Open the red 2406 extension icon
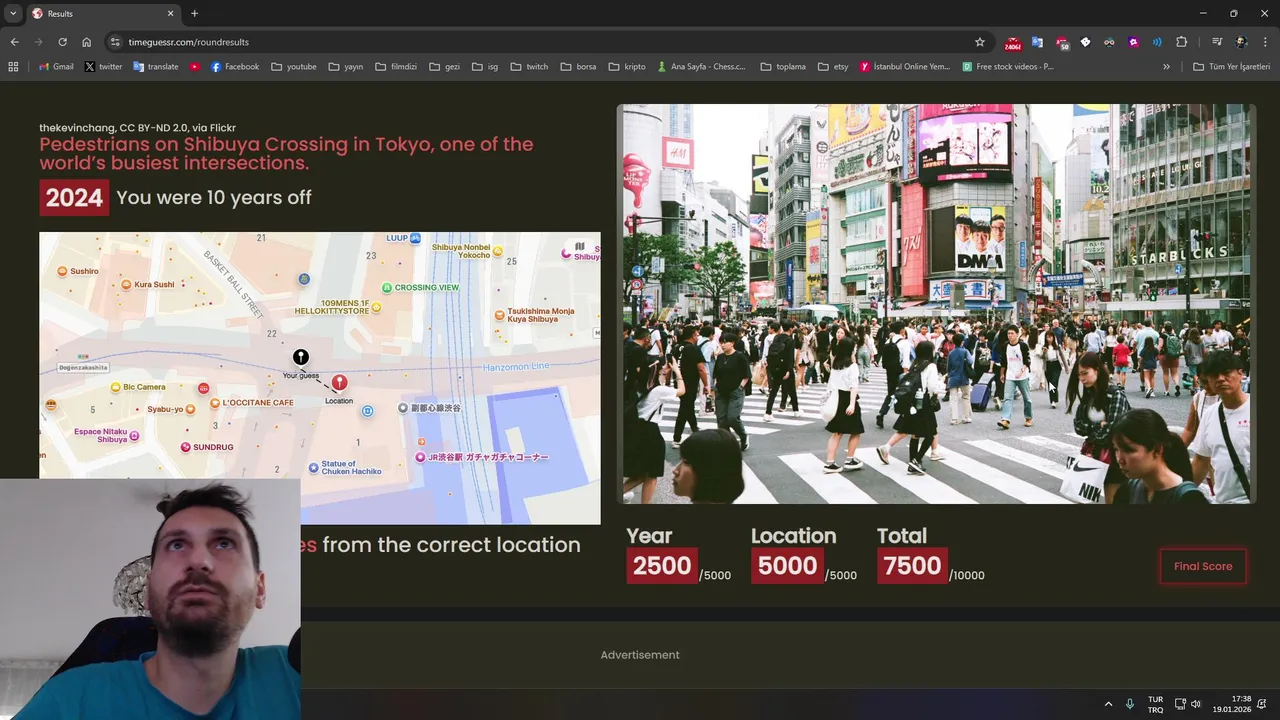Screen dimensions: 1280x720 (x=1013, y=42)
